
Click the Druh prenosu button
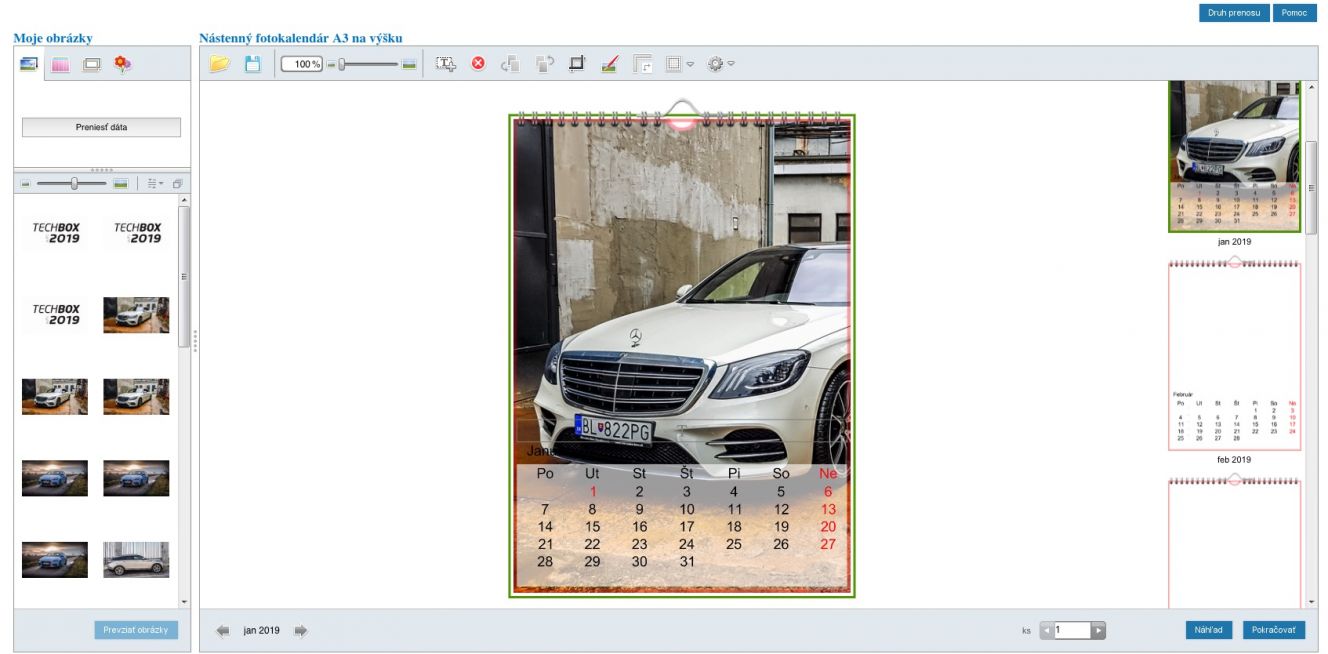tap(1234, 13)
